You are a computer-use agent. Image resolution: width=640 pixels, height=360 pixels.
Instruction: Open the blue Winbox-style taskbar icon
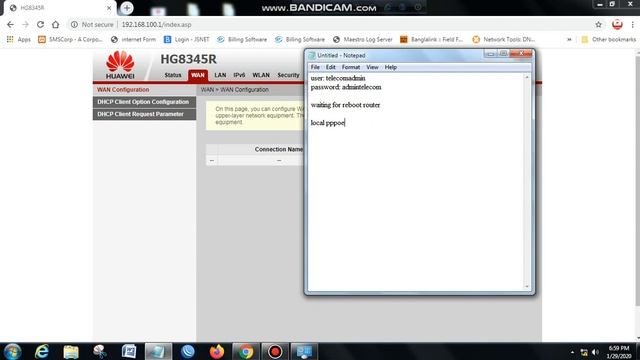click(188, 351)
